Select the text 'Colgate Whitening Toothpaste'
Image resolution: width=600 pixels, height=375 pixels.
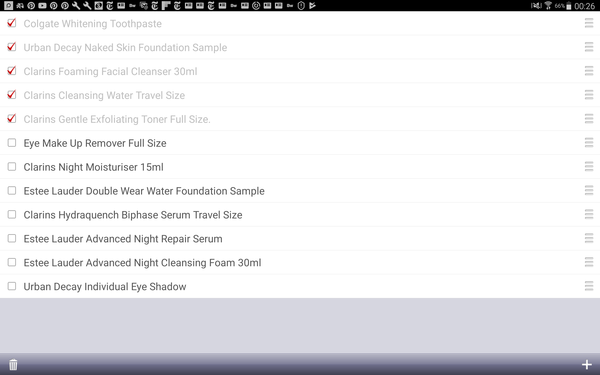tap(93, 24)
